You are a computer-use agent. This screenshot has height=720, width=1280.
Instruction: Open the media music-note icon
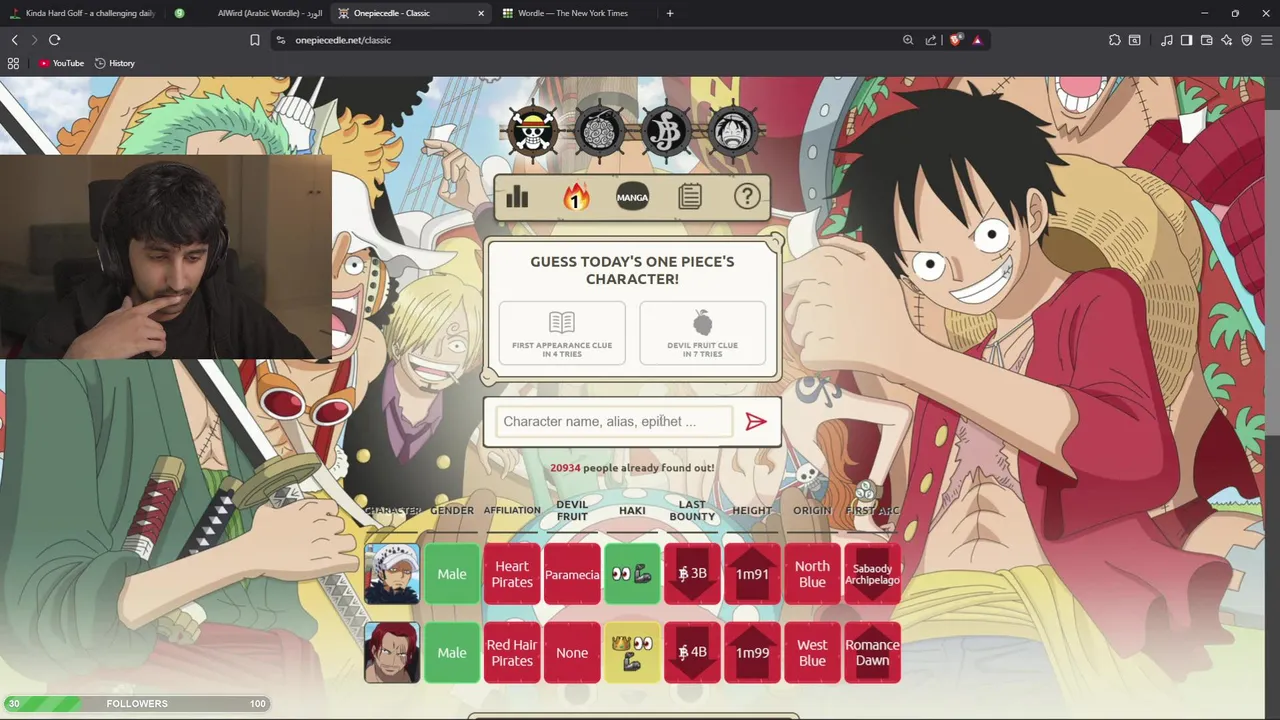(1167, 40)
